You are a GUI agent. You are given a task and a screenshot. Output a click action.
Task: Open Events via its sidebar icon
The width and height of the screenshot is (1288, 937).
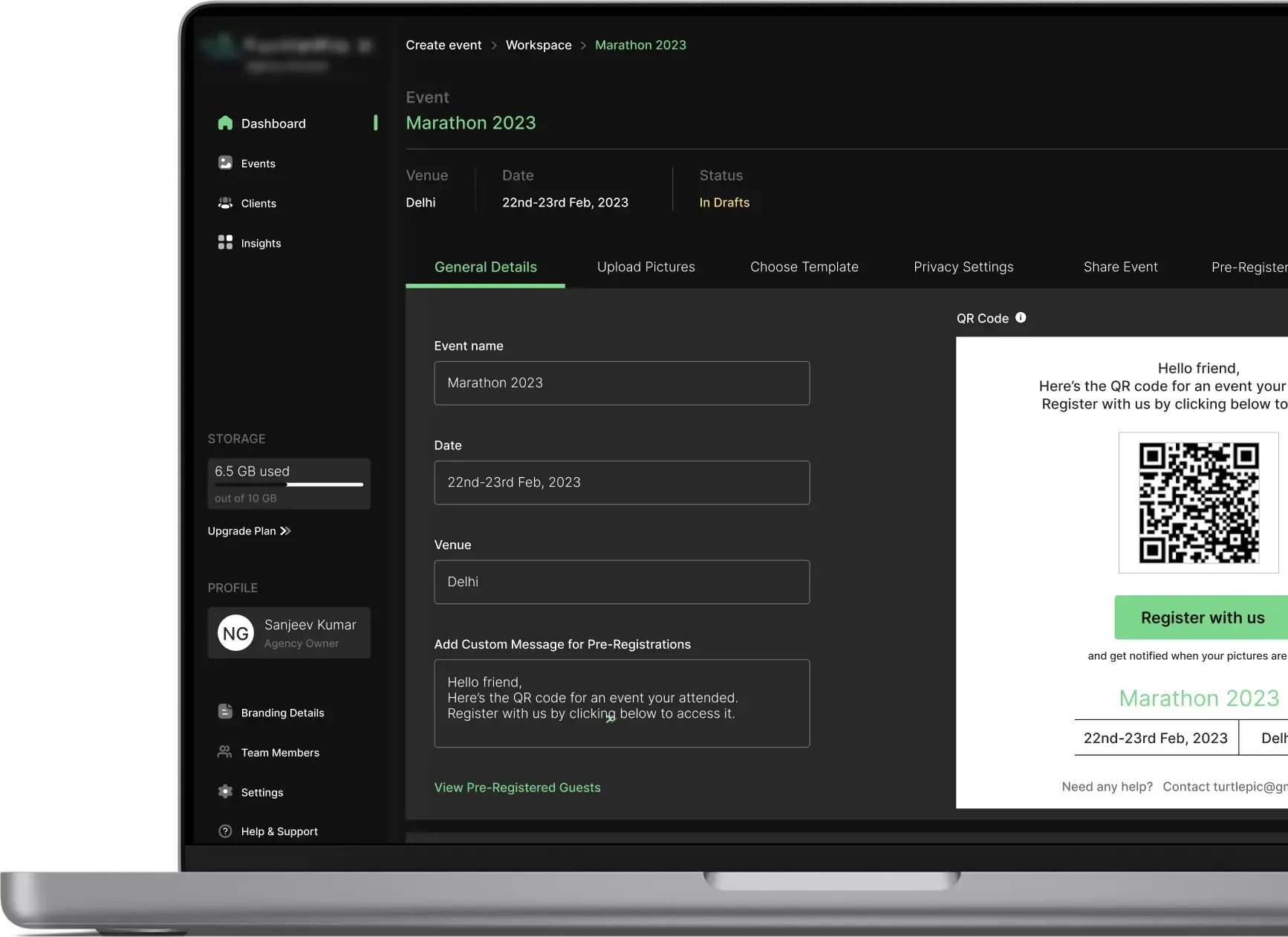pyautogui.click(x=225, y=163)
